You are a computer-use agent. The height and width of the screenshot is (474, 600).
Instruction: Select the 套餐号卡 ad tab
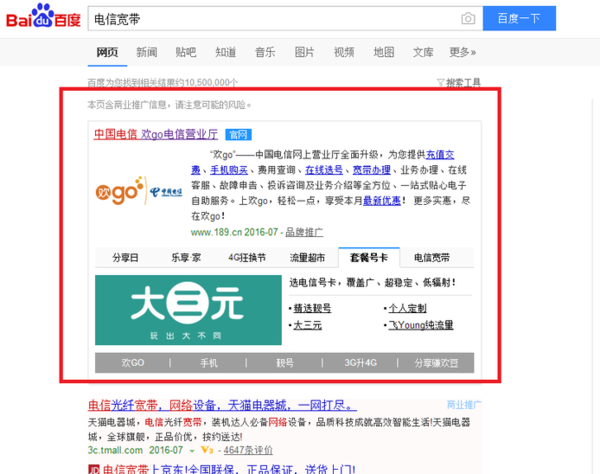click(x=369, y=258)
